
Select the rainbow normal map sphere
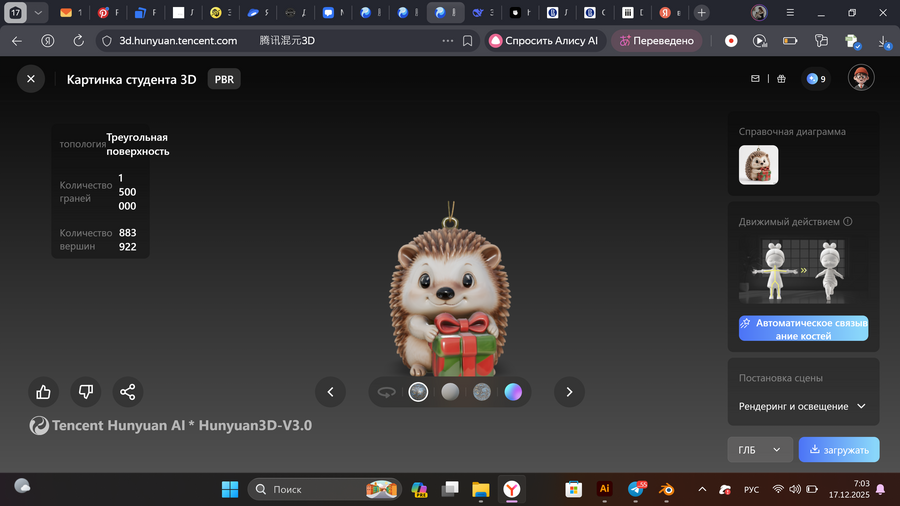pyautogui.click(x=513, y=392)
